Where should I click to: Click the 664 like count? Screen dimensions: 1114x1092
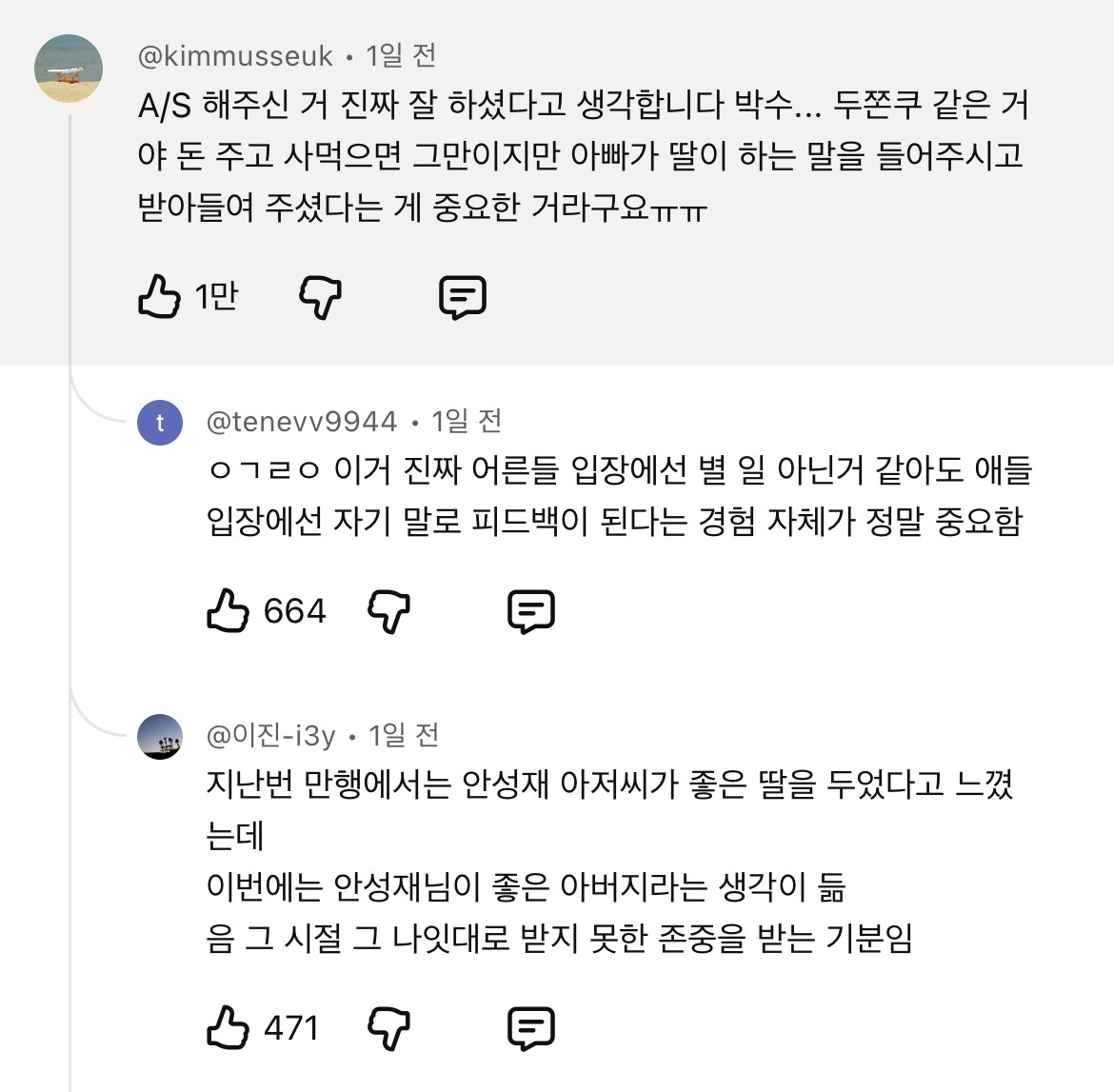(x=295, y=611)
